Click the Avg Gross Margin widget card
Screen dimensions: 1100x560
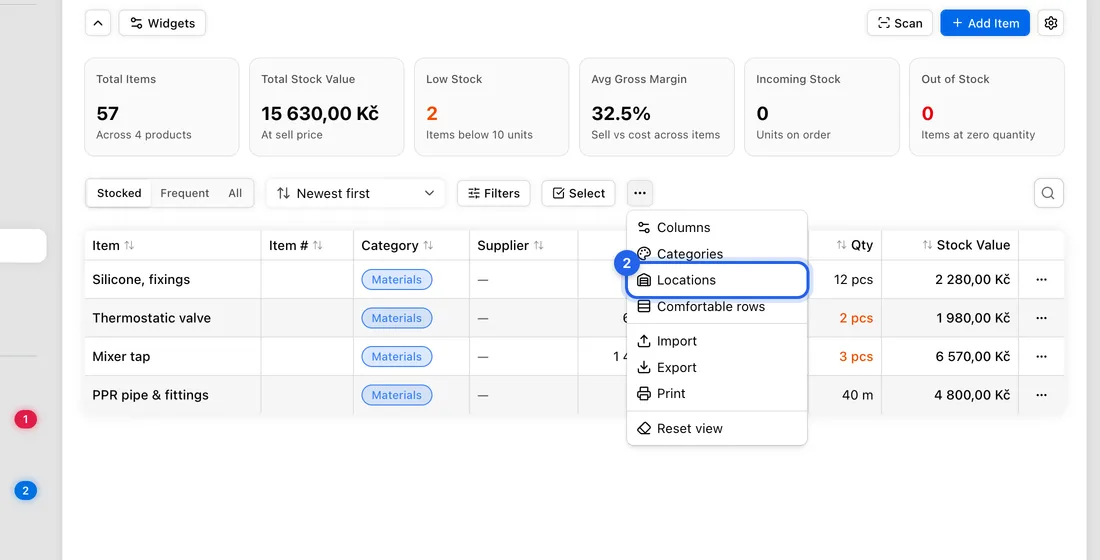(657, 107)
